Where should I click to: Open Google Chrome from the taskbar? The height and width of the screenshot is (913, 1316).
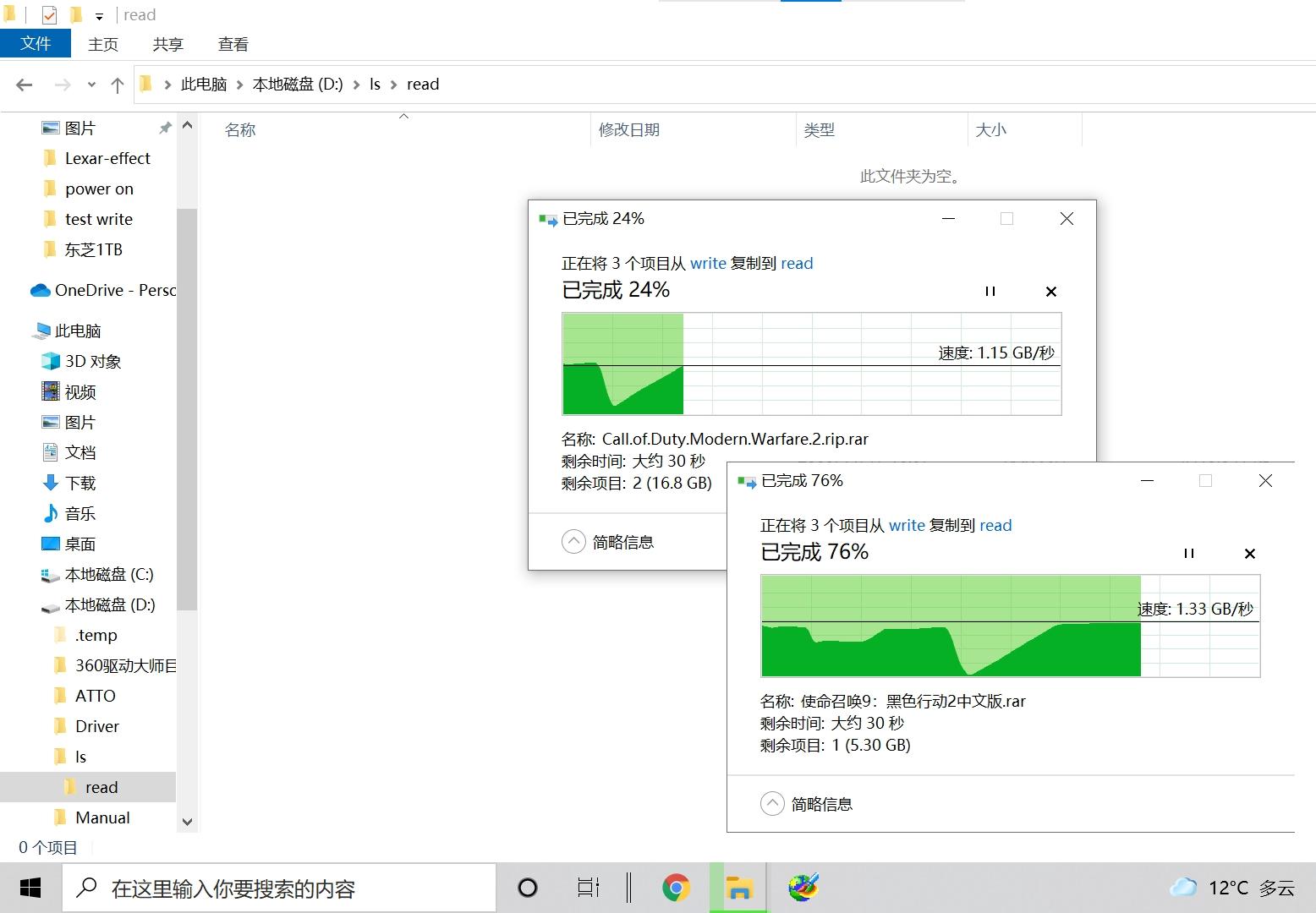[x=675, y=888]
